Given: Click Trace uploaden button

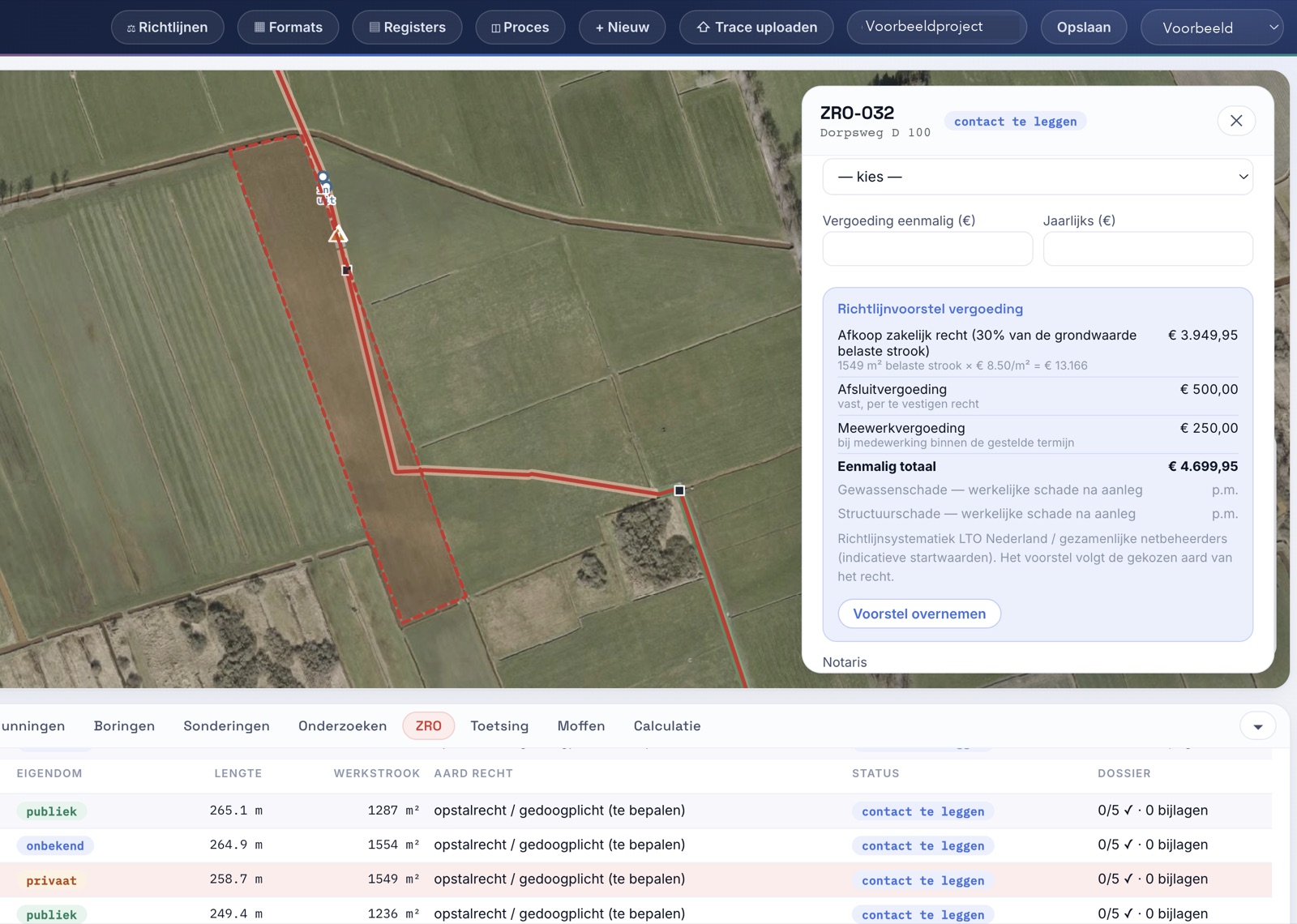Looking at the screenshot, I should tap(756, 28).
